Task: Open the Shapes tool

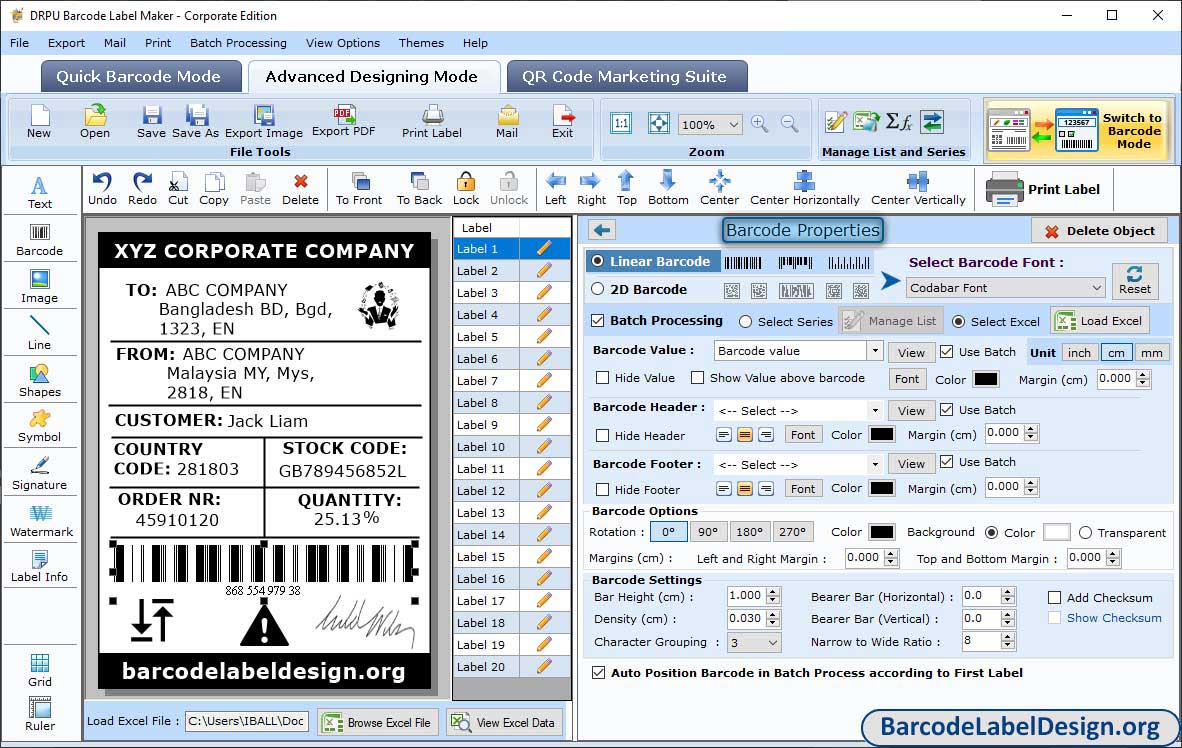Action: [39, 381]
